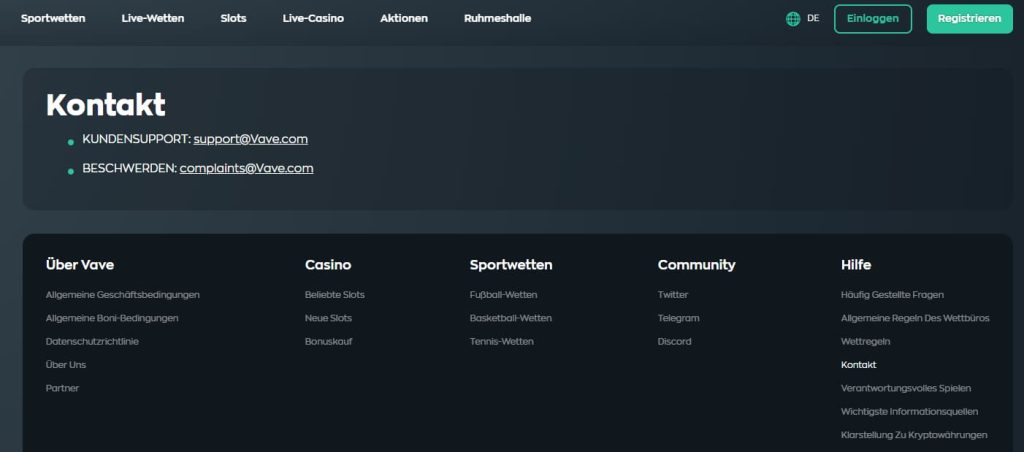
Task: Open the Live-Casino section
Action: point(313,19)
